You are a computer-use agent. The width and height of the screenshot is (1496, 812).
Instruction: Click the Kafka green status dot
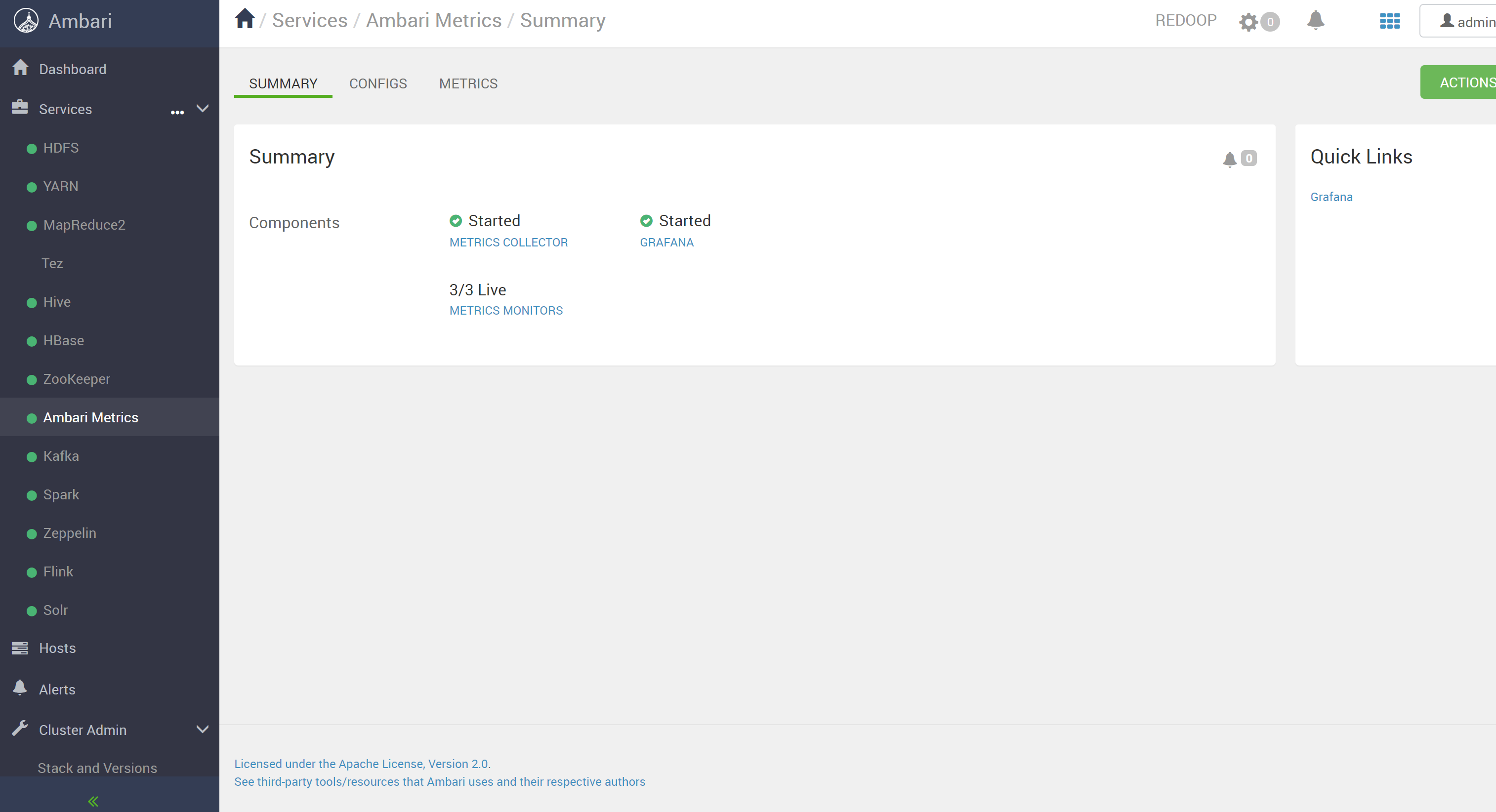pos(32,457)
